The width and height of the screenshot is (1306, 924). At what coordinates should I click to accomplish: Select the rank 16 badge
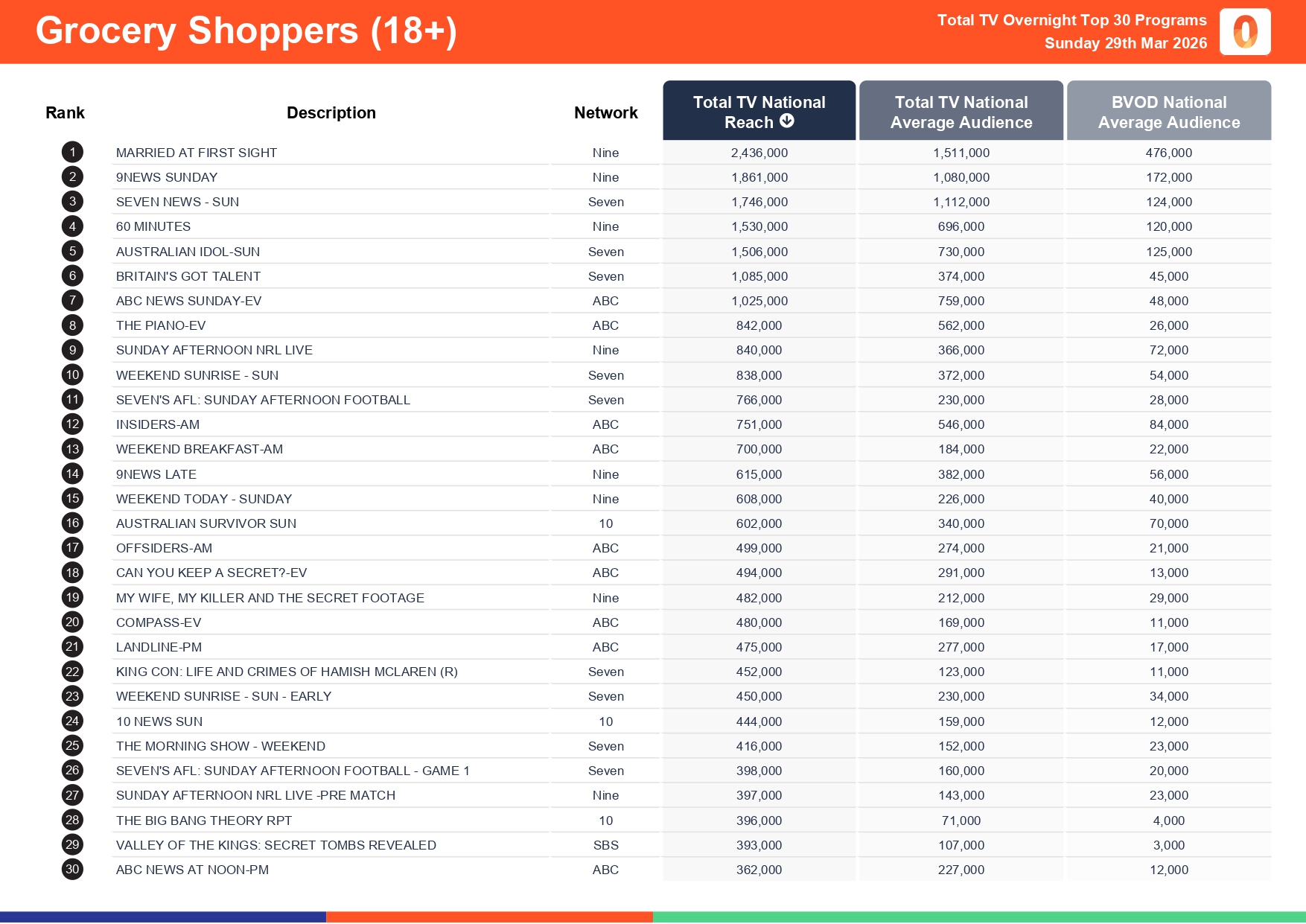pos(72,523)
